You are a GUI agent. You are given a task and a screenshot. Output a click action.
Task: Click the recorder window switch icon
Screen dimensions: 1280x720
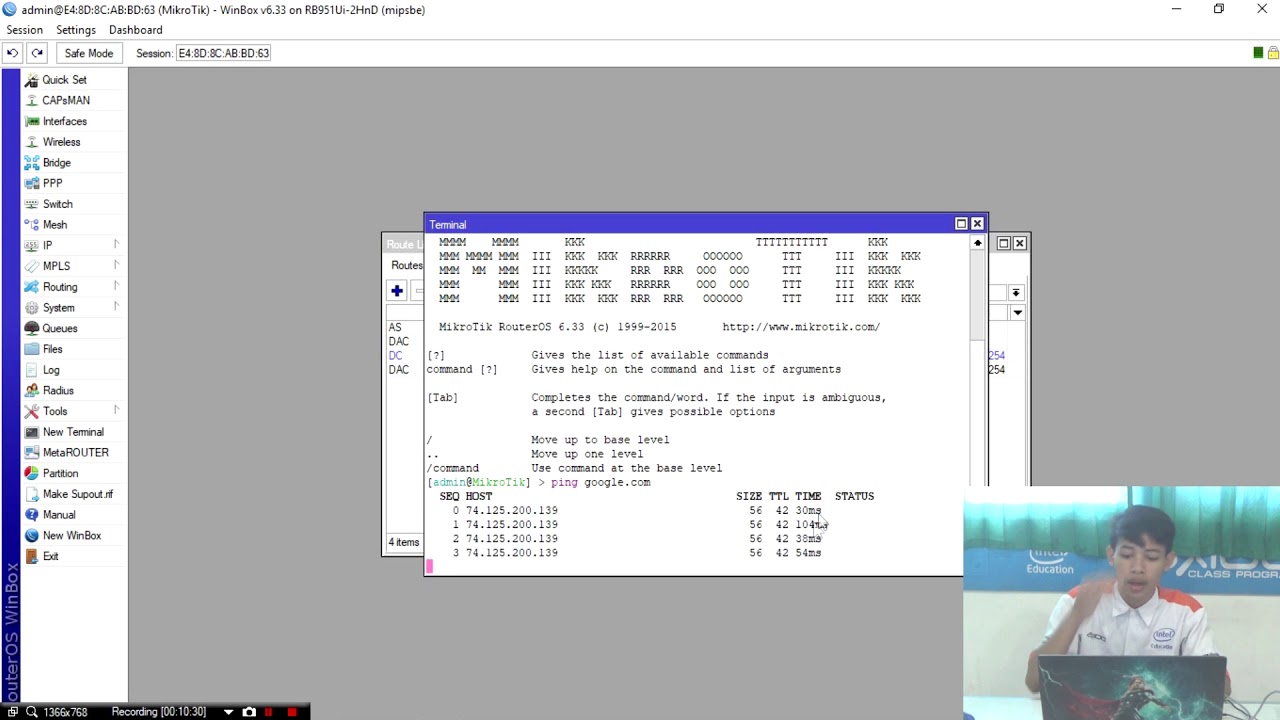click(x=12, y=712)
